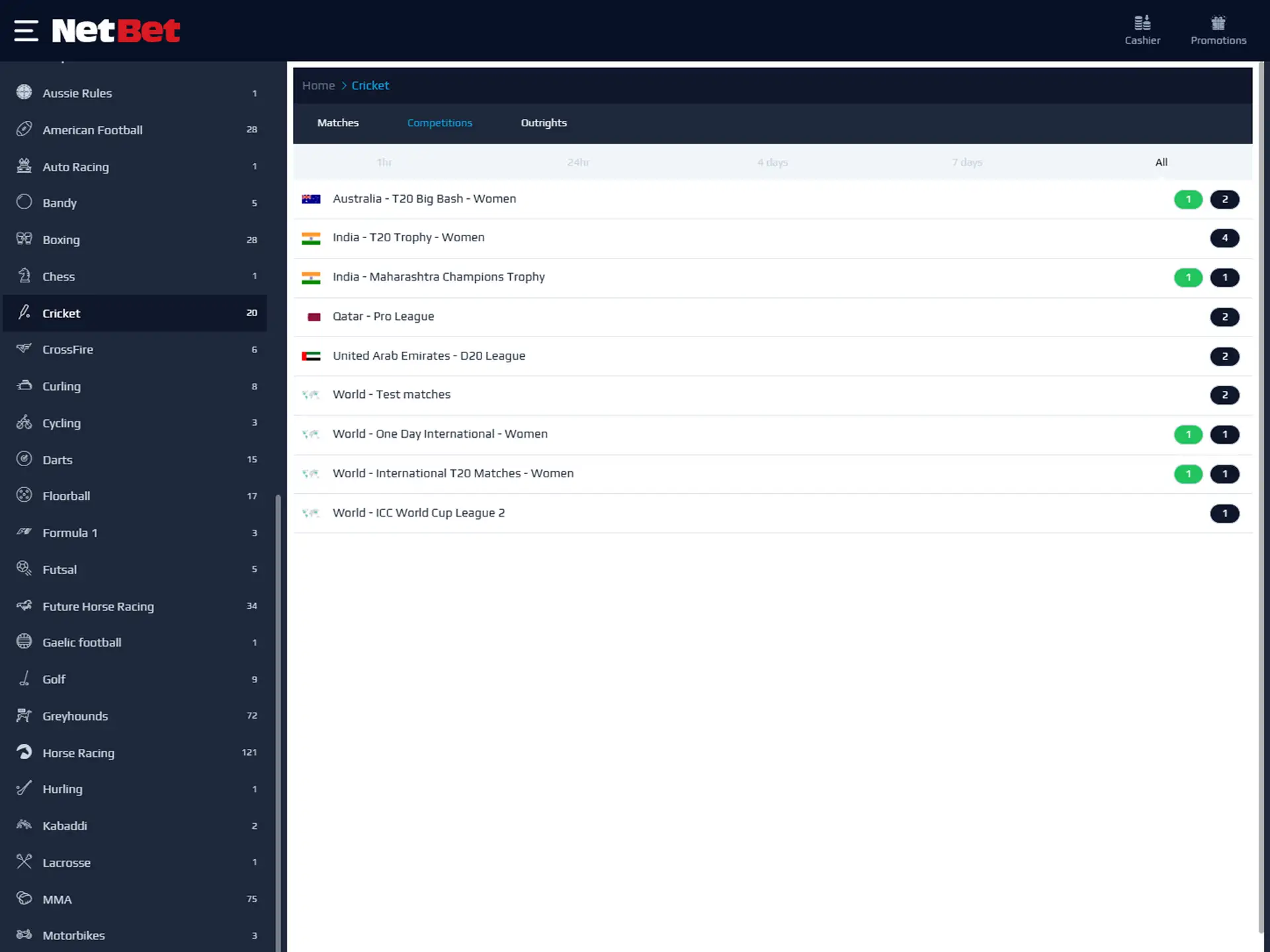Select the Matches tab in Cricket
Image resolution: width=1270 pixels, height=952 pixels.
[x=337, y=122]
